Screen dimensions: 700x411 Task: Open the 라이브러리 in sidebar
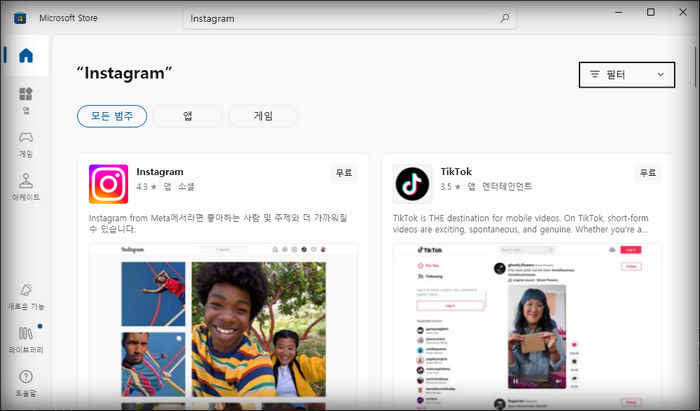click(x=26, y=340)
